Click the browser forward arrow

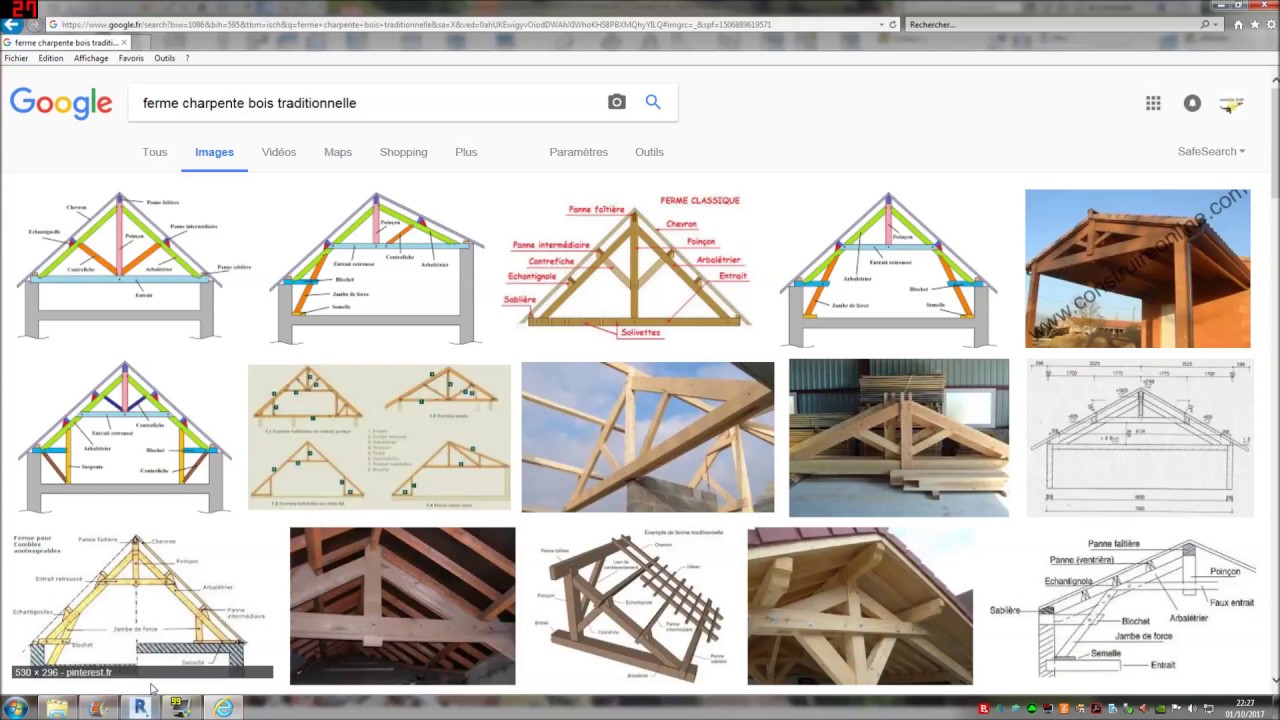pos(34,24)
